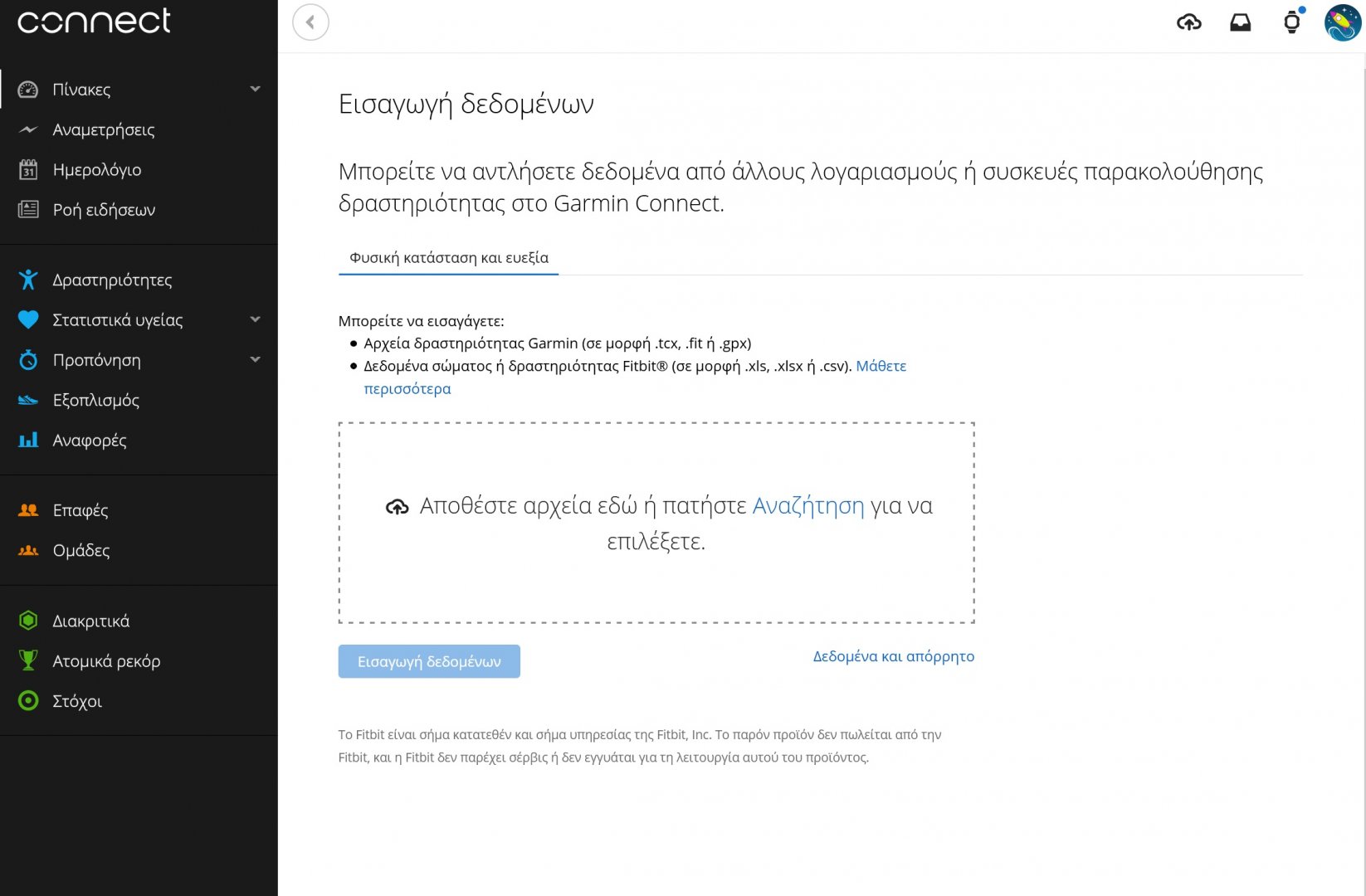Click the Ροή ειδήσεων newspaper icon
Screen dimensions: 1366x896
tap(28, 209)
